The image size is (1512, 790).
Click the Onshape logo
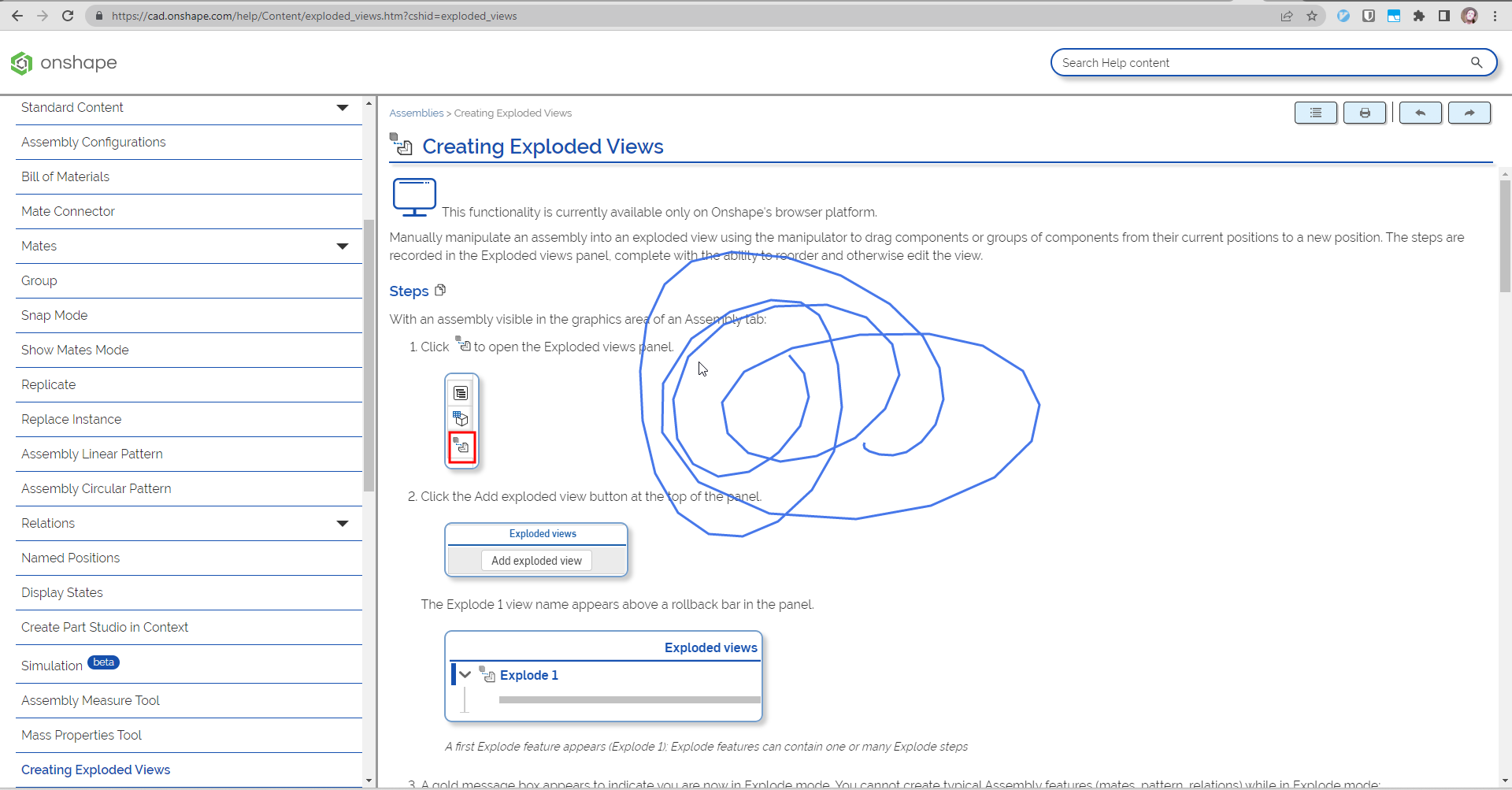tap(63, 62)
